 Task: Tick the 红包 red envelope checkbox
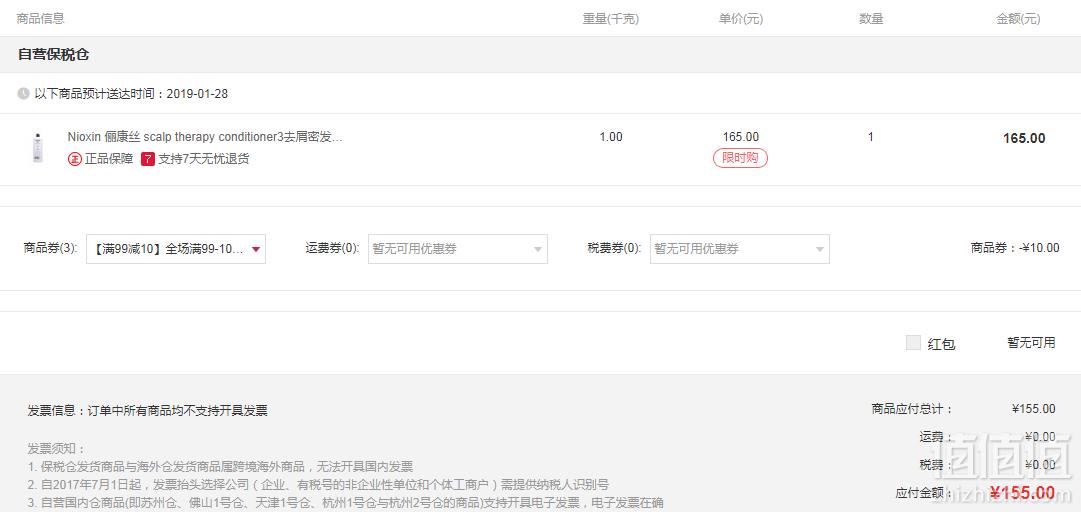[913, 342]
